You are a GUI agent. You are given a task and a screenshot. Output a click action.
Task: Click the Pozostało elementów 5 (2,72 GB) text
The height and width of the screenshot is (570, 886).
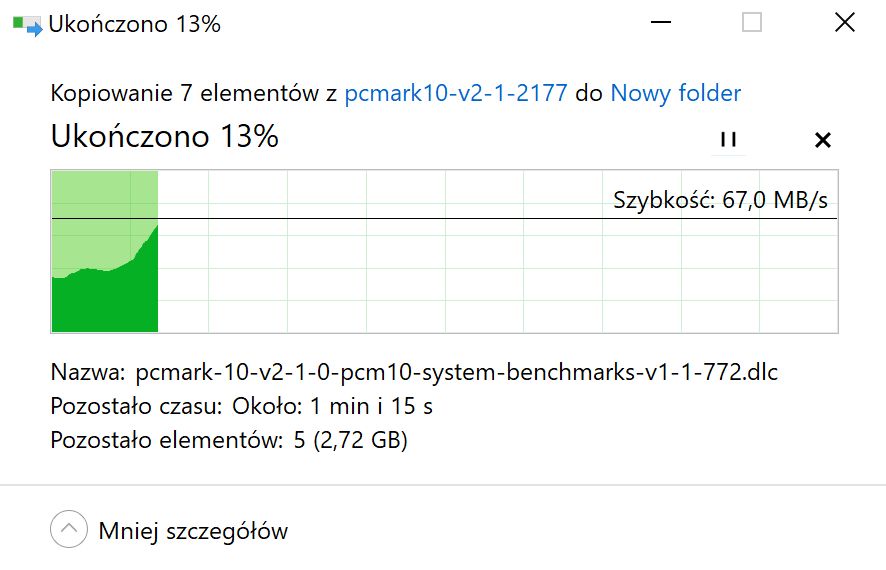click(229, 440)
